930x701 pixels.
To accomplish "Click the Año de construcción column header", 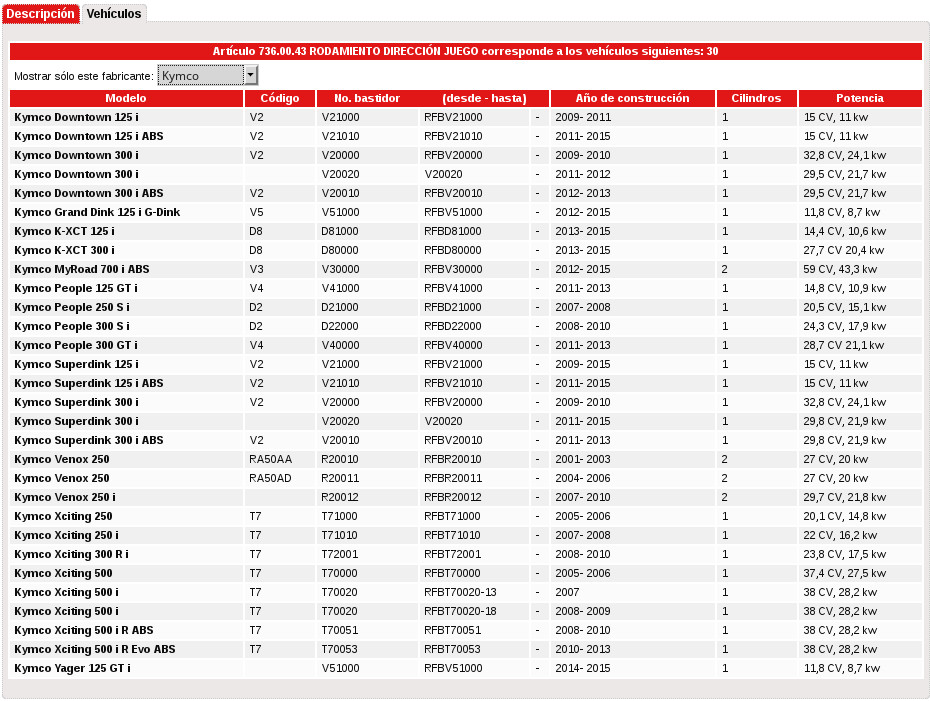I will pos(632,98).
